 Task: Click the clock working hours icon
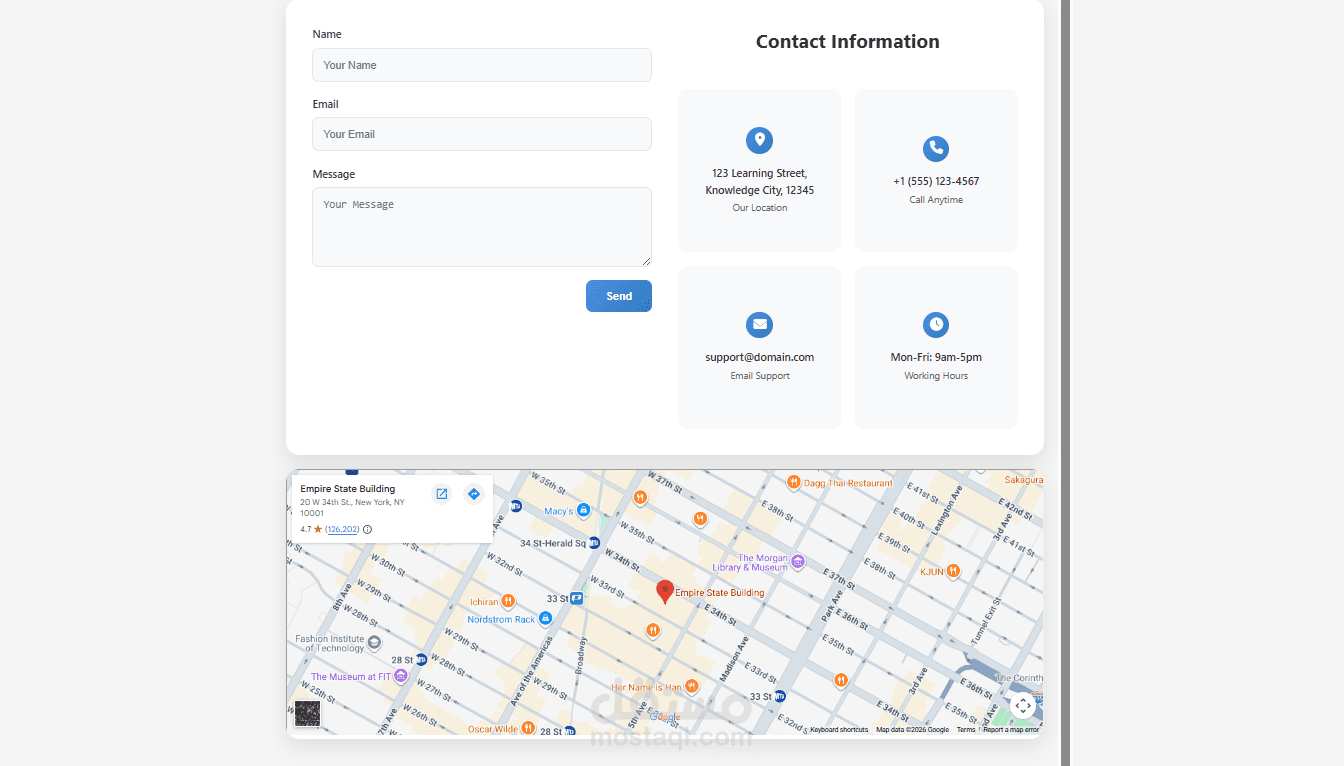936,325
